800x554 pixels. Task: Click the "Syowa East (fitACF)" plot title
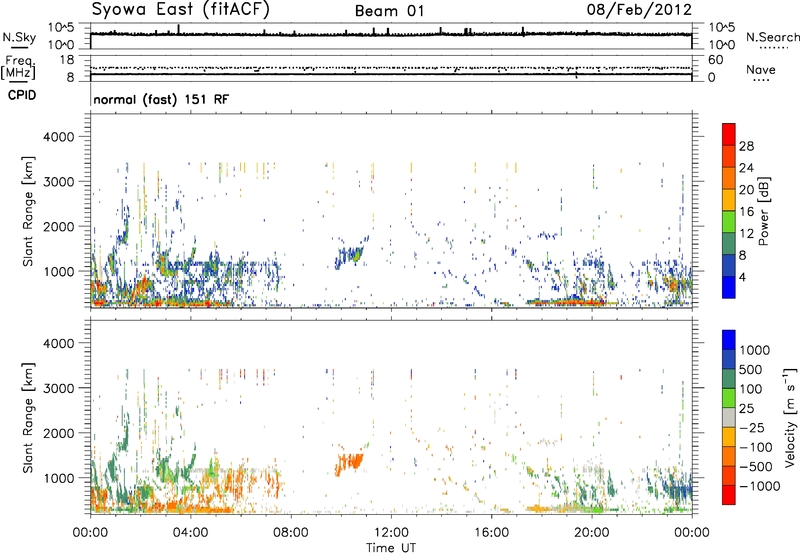pos(181,10)
